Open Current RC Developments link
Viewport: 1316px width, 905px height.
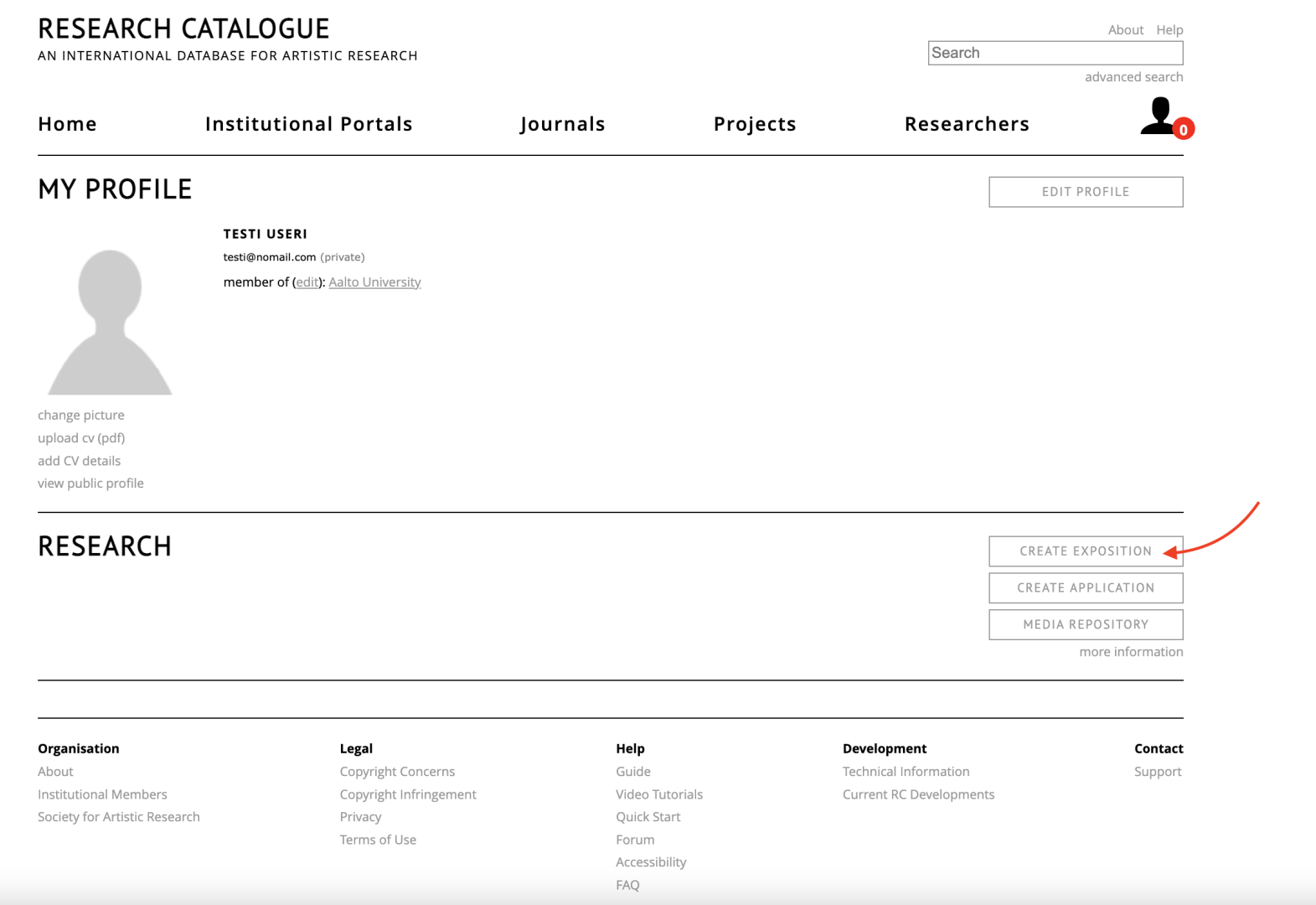coord(919,794)
